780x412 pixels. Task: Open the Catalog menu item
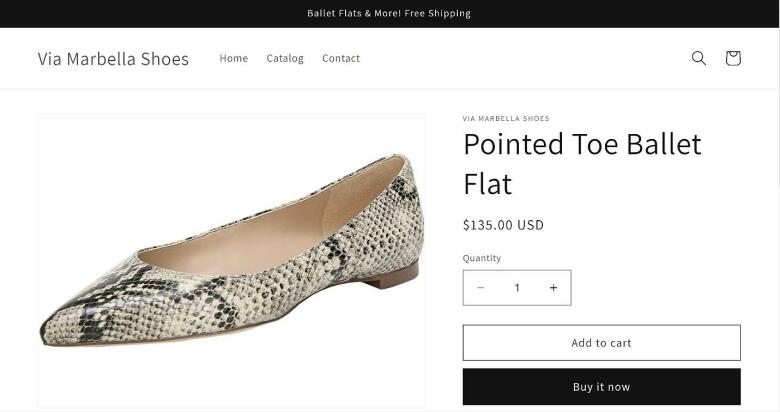(285, 58)
